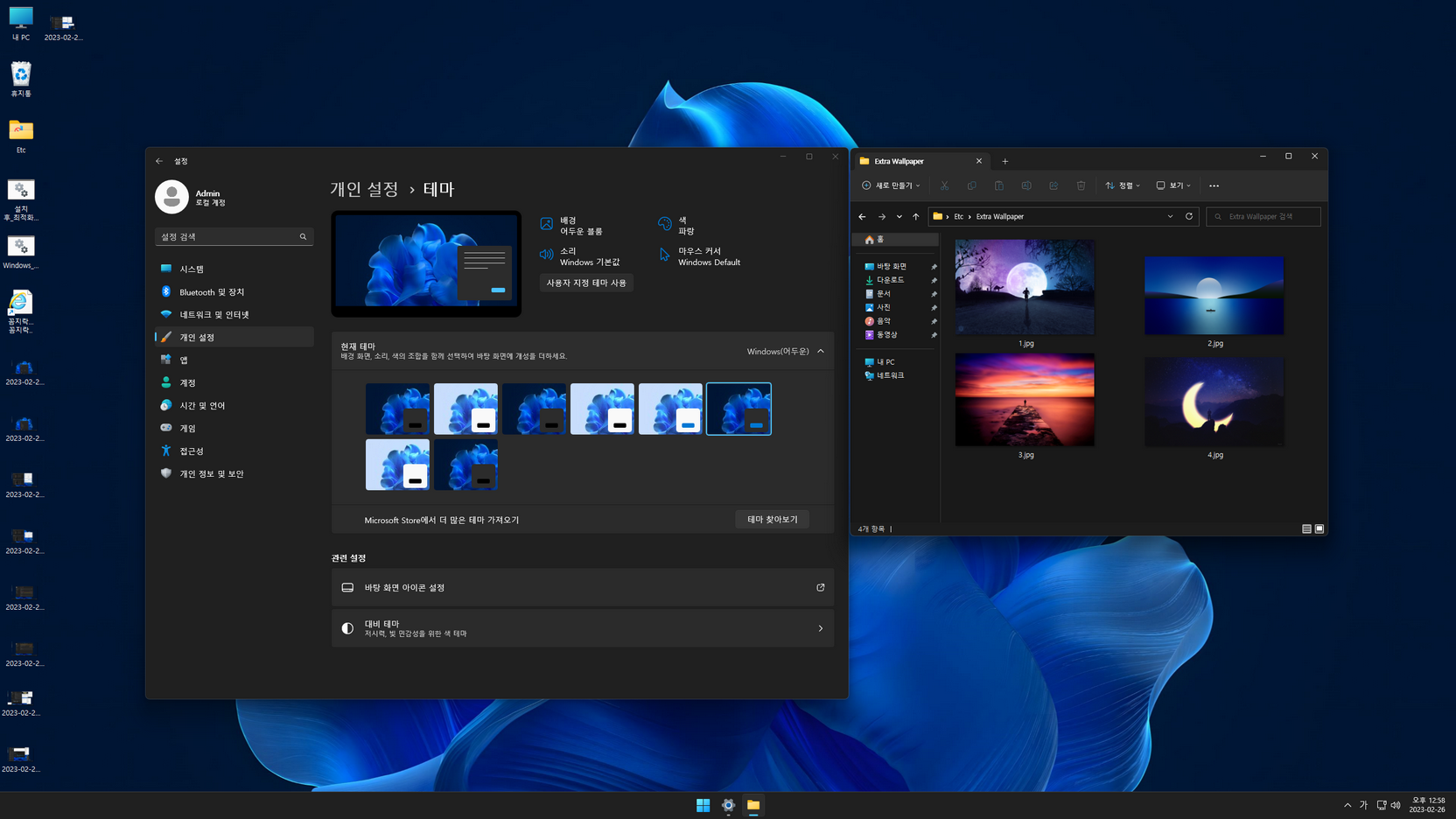Click 개인 설정 in the page breadcrumb

364,189
